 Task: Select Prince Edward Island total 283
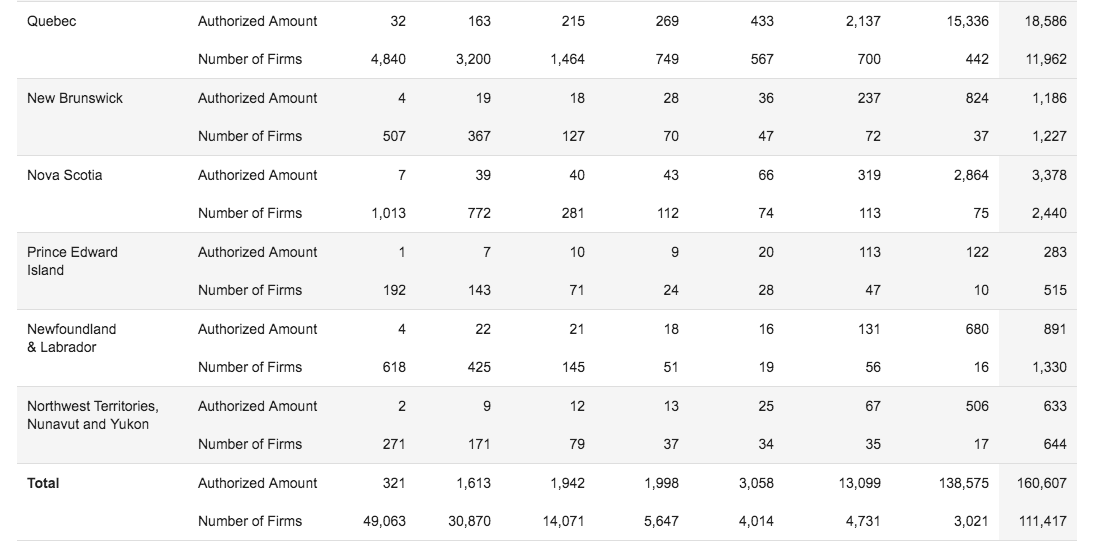[1055, 253]
